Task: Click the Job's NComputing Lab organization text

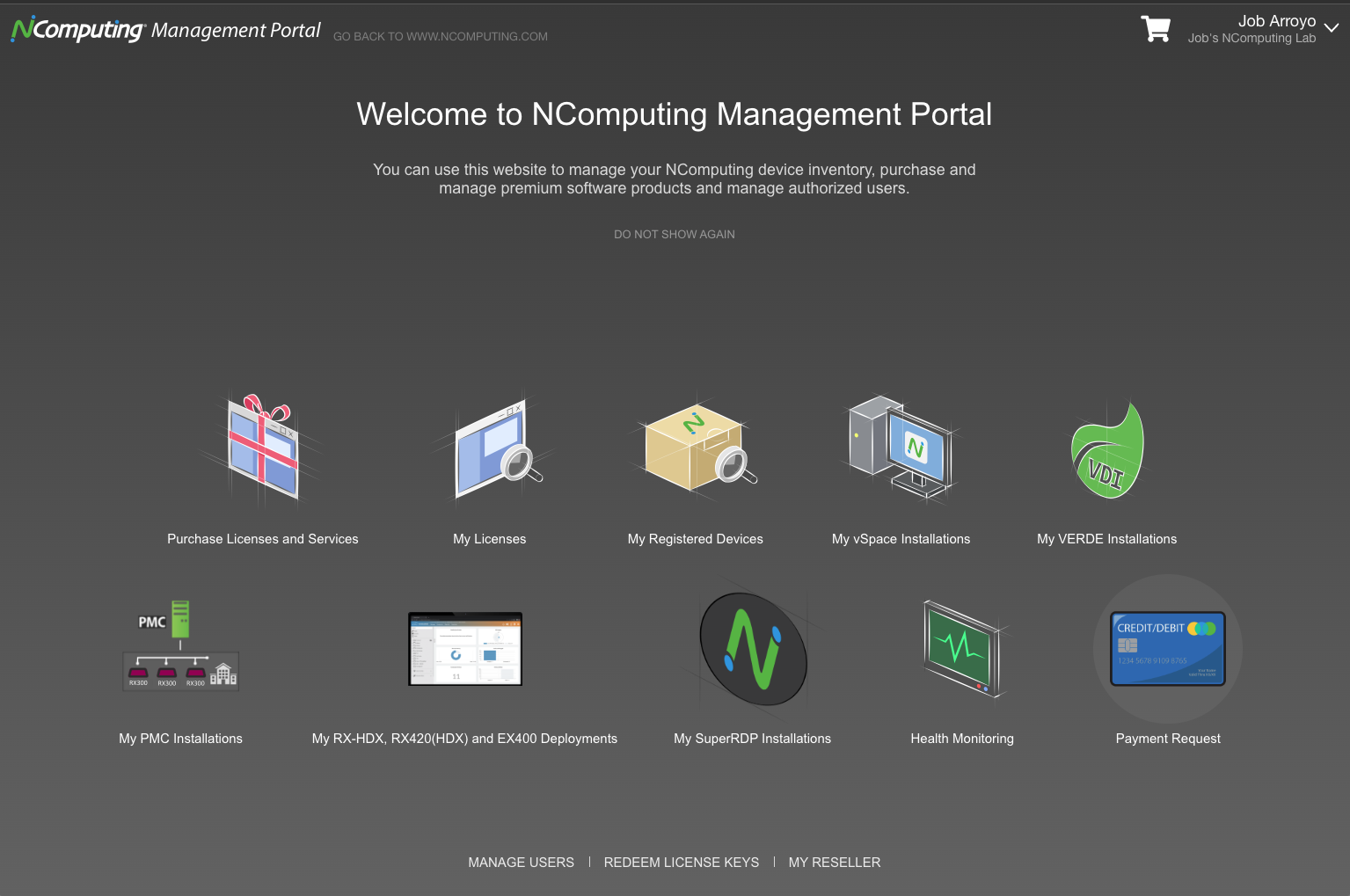Action: coord(1251,39)
